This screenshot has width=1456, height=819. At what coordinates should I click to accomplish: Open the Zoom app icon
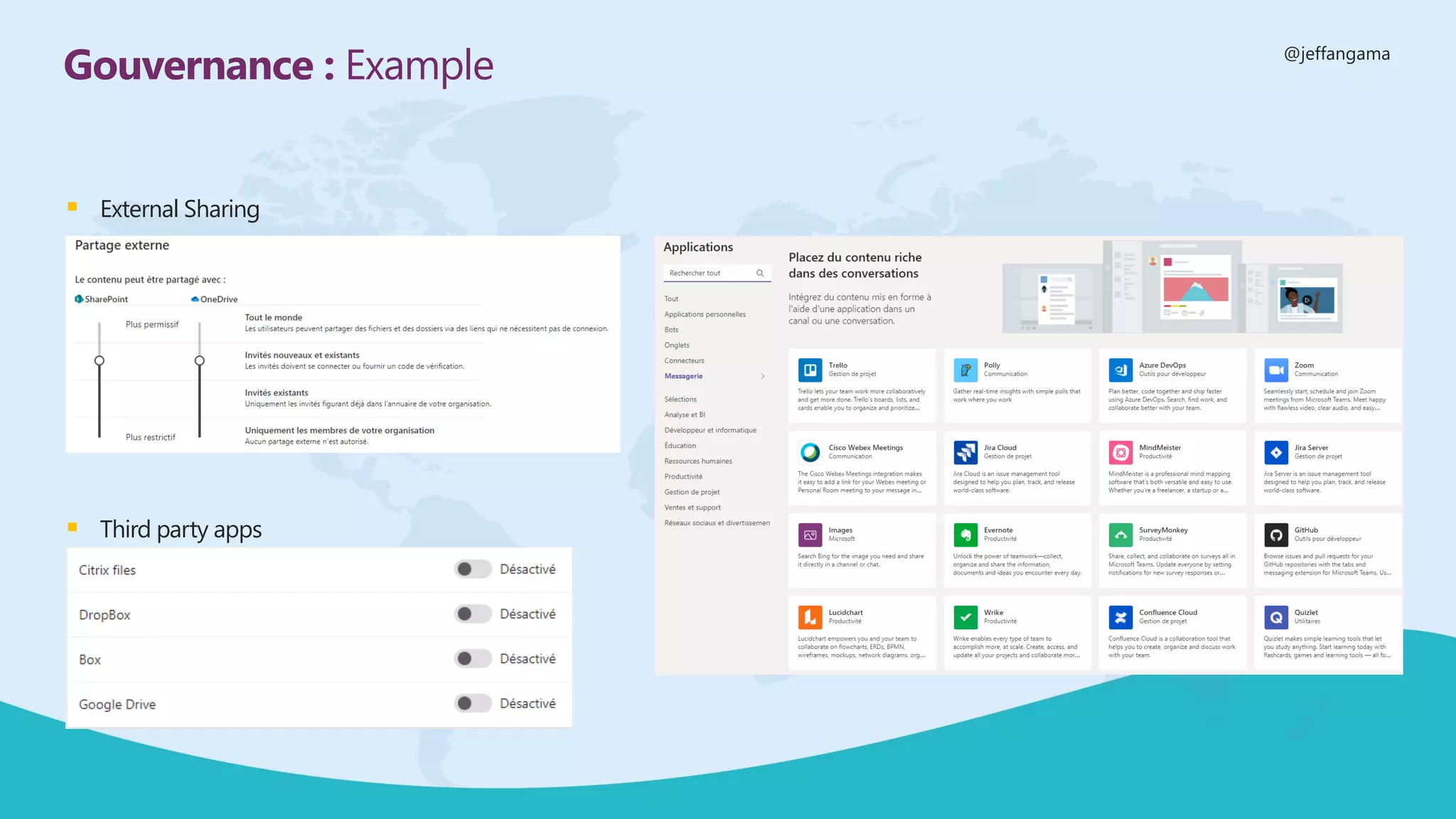click(x=1276, y=370)
